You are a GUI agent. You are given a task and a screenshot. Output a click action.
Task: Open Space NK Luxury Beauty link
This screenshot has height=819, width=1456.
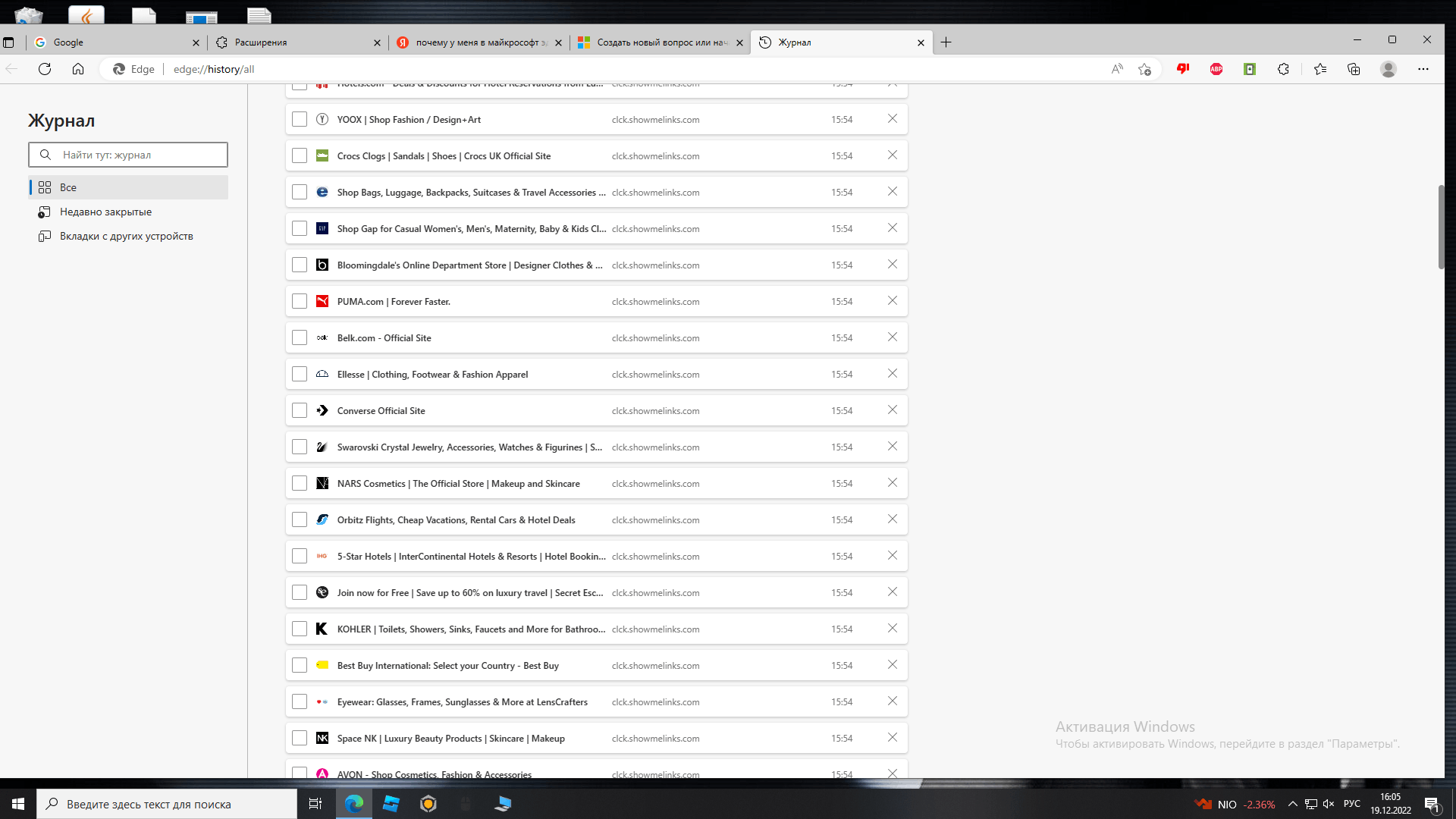pyautogui.click(x=450, y=739)
